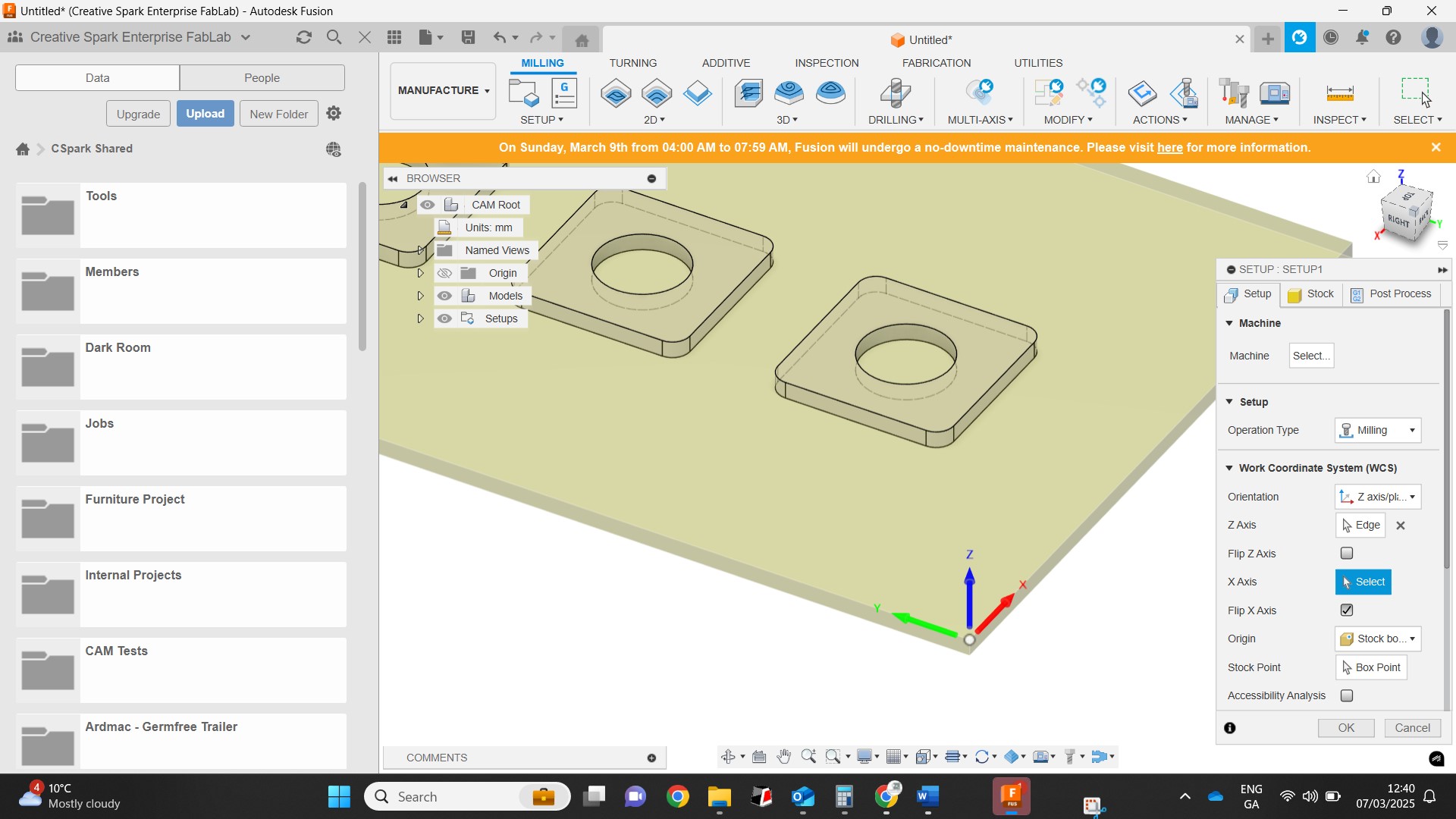Click the data panel refresh icon
The image size is (1456, 819).
(304, 37)
